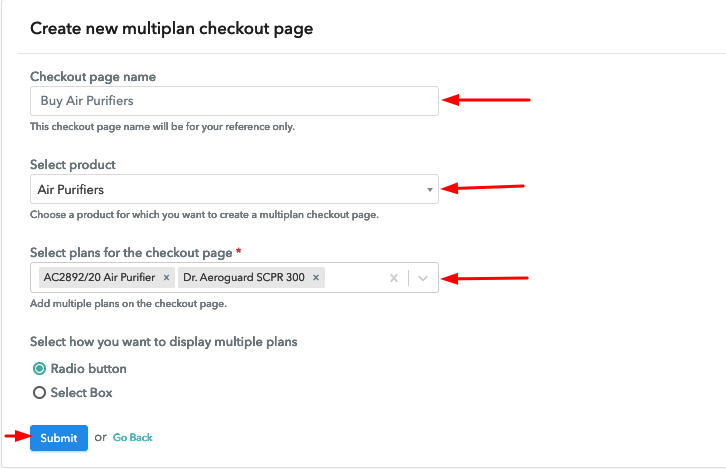The image size is (726, 469).
Task: Focus the Checkout page name field
Action: click(x=234, y=101)
